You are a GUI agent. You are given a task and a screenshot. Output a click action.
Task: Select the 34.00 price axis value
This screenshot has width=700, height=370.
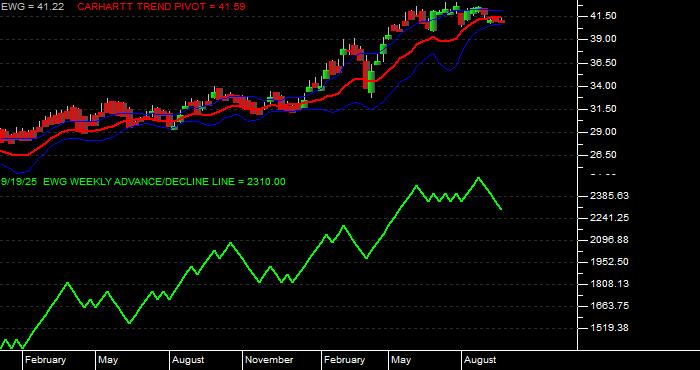(603, 86)
